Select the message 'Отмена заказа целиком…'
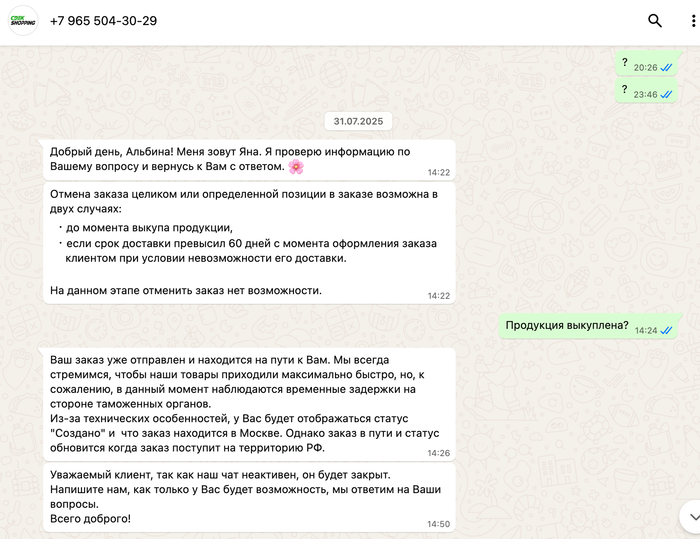Screen dimensions: 700x539 point(249,243)
